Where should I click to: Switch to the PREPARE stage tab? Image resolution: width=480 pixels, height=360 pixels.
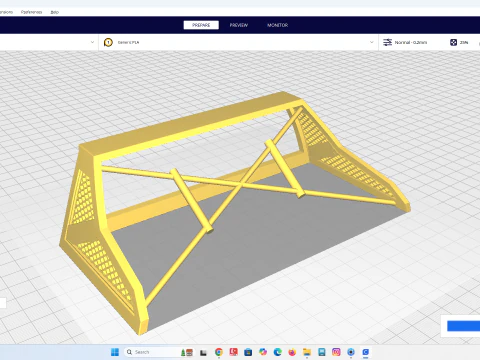point(201,25)
